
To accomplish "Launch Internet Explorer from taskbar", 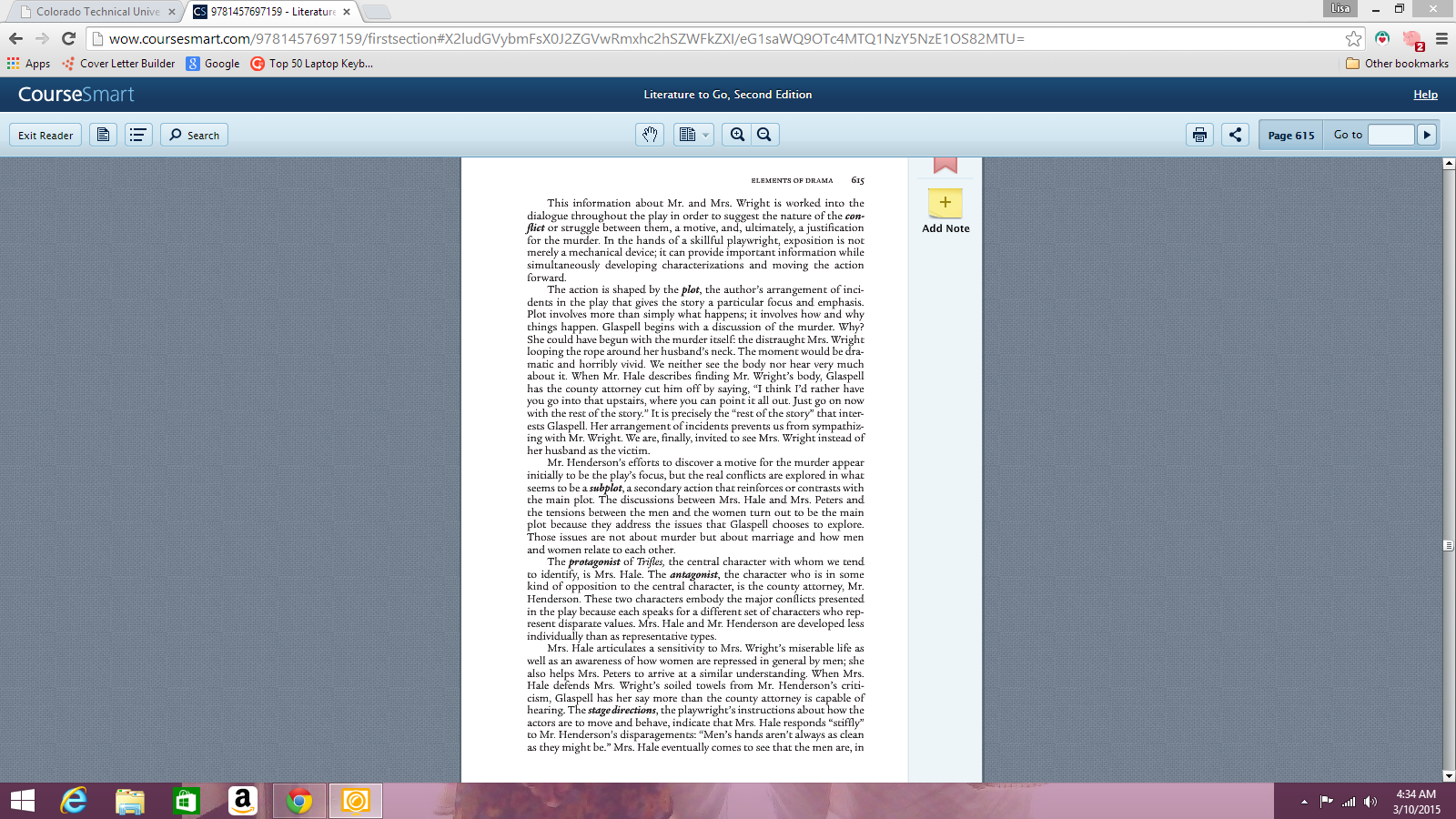I will pyautogui.click(x=74, y=801).
